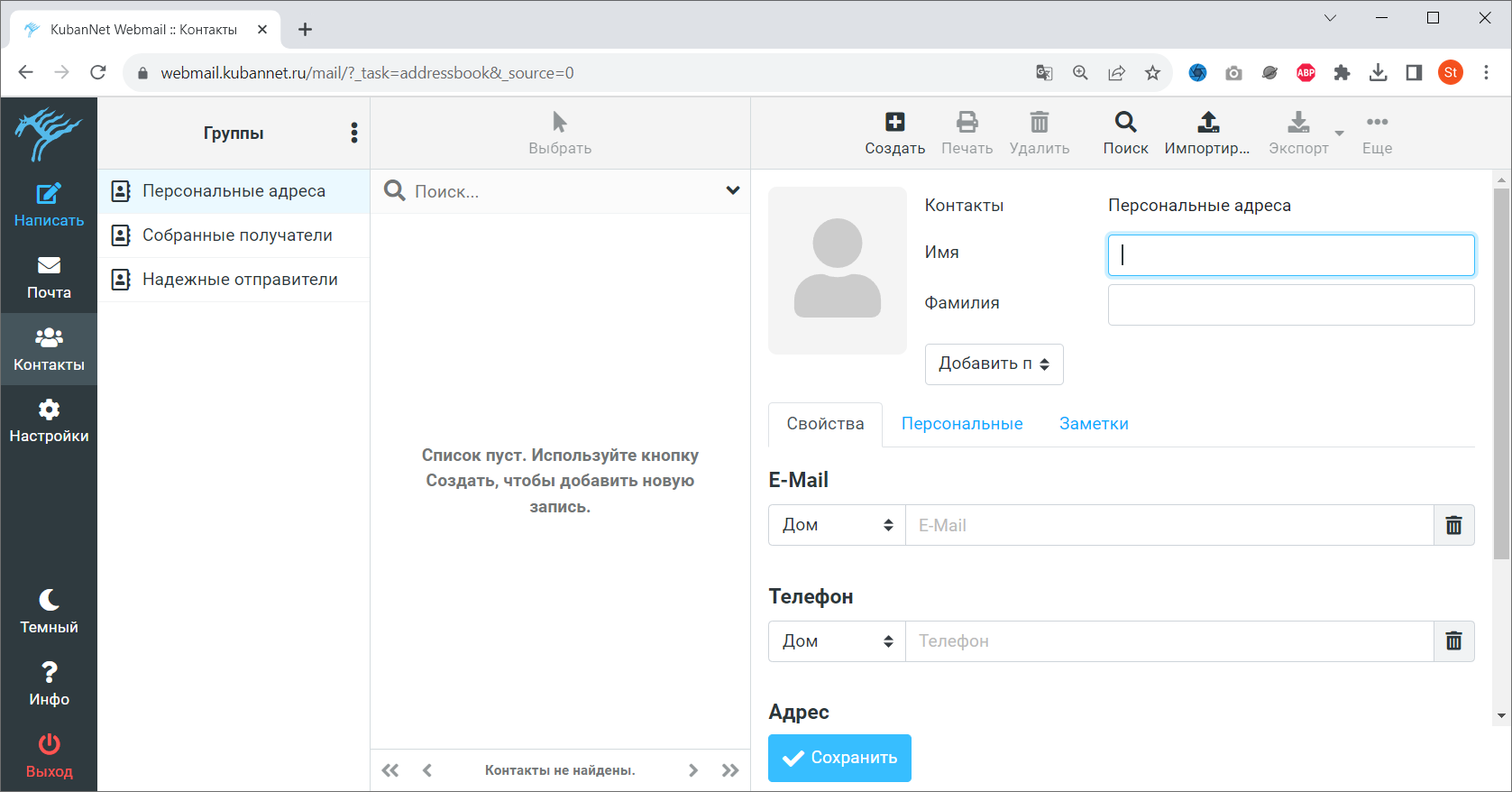The width and height of the screenshot is (1512, 792).
Task: Go to previous contacts page
Action: tap(427, 770)
